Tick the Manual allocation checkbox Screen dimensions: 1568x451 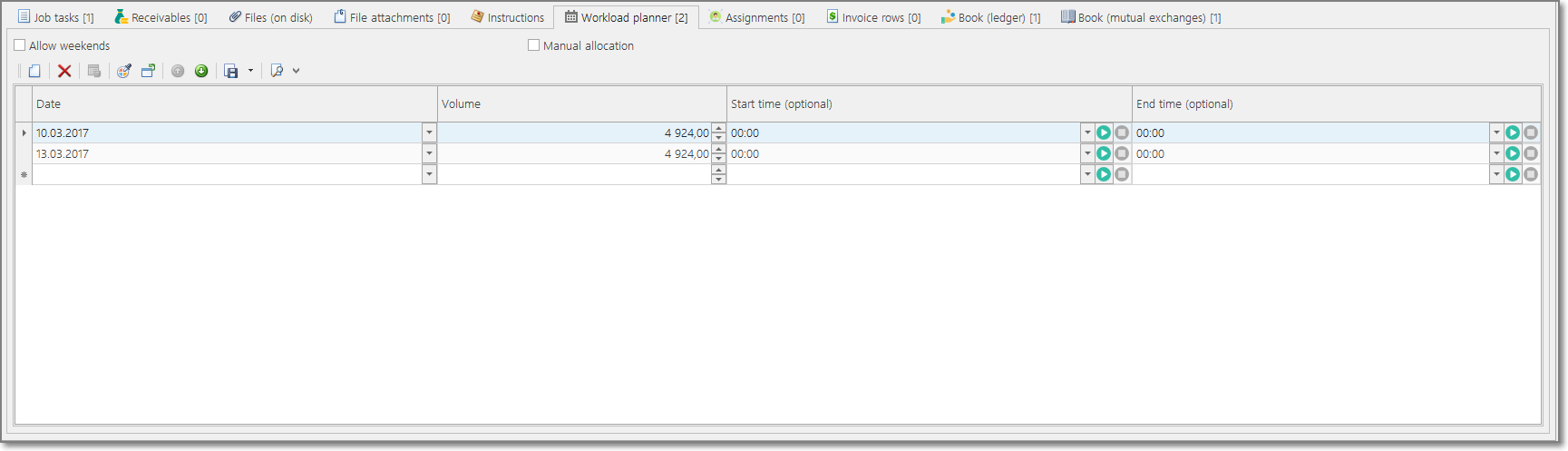click(534, 45)
